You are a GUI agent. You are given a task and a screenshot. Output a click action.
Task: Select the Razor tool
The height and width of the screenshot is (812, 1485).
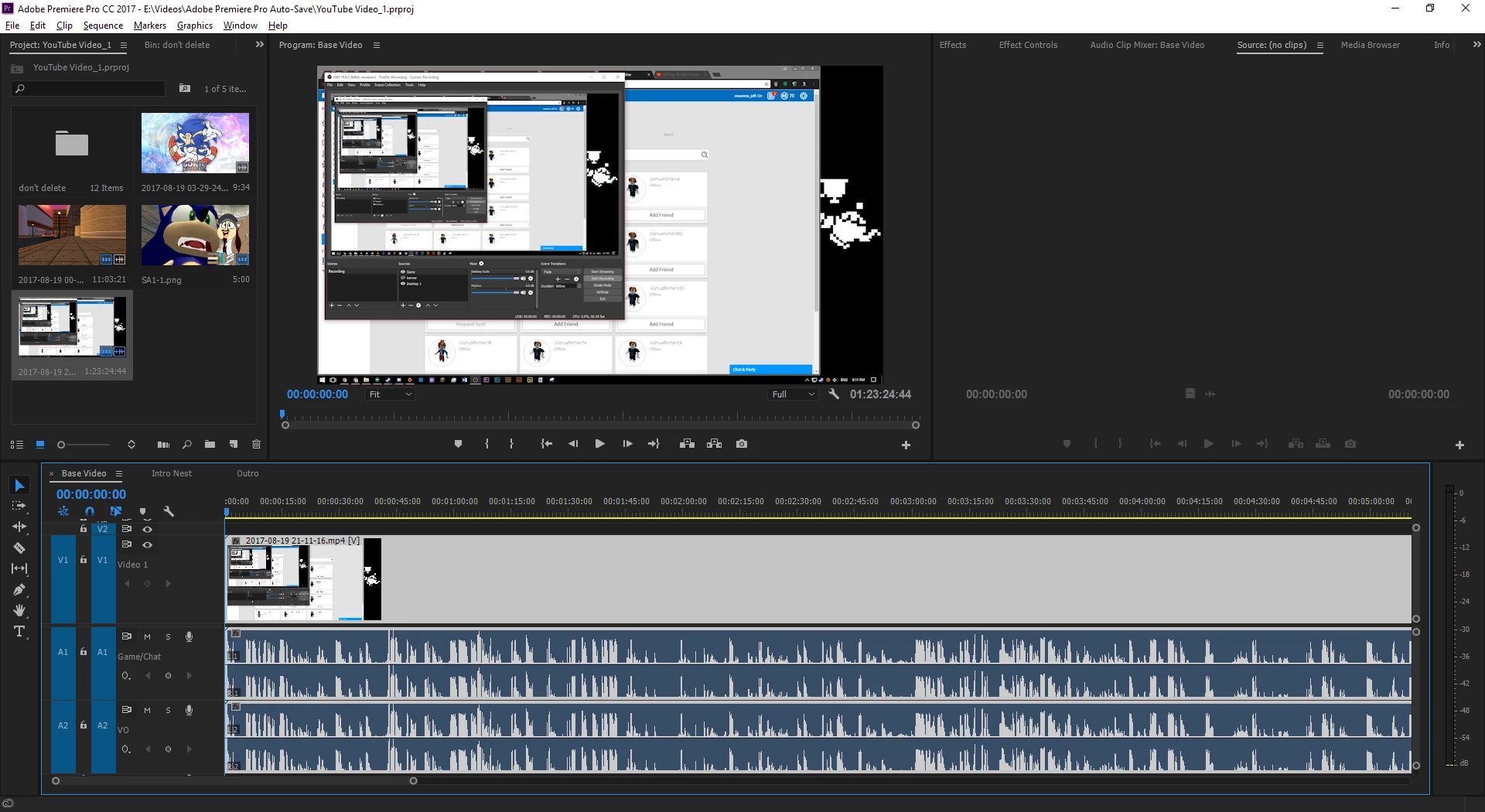pyautogui.click(x=19, y=548)
